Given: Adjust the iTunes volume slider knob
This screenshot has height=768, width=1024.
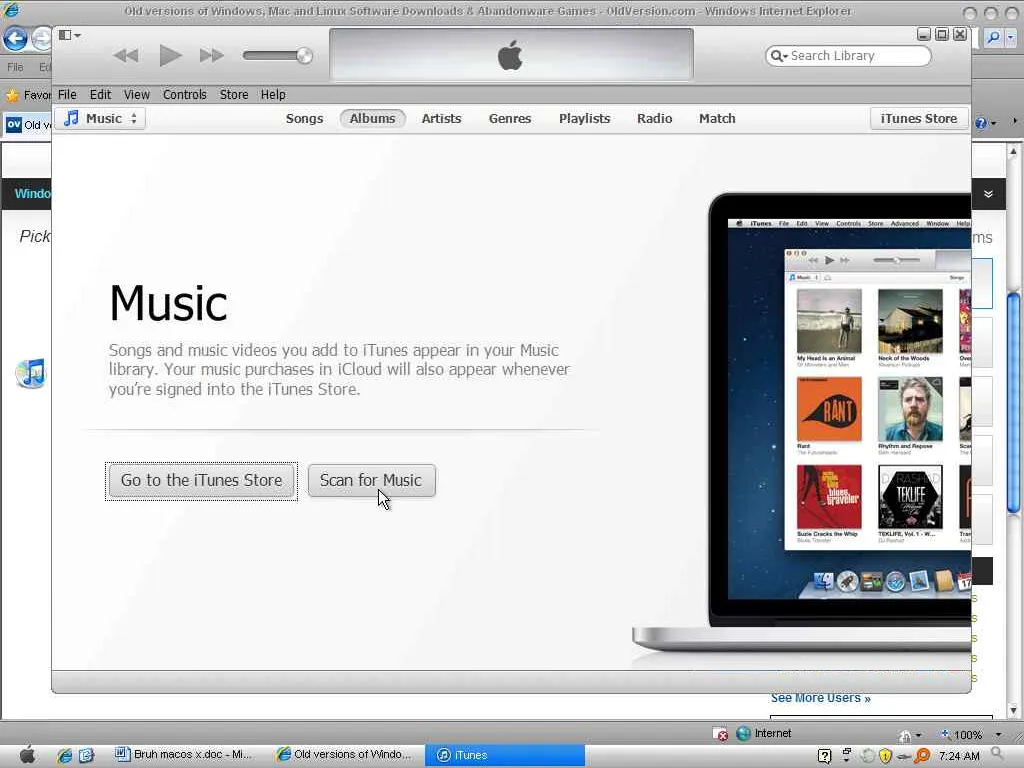Looking at the screenshot, I should [304, 56].
